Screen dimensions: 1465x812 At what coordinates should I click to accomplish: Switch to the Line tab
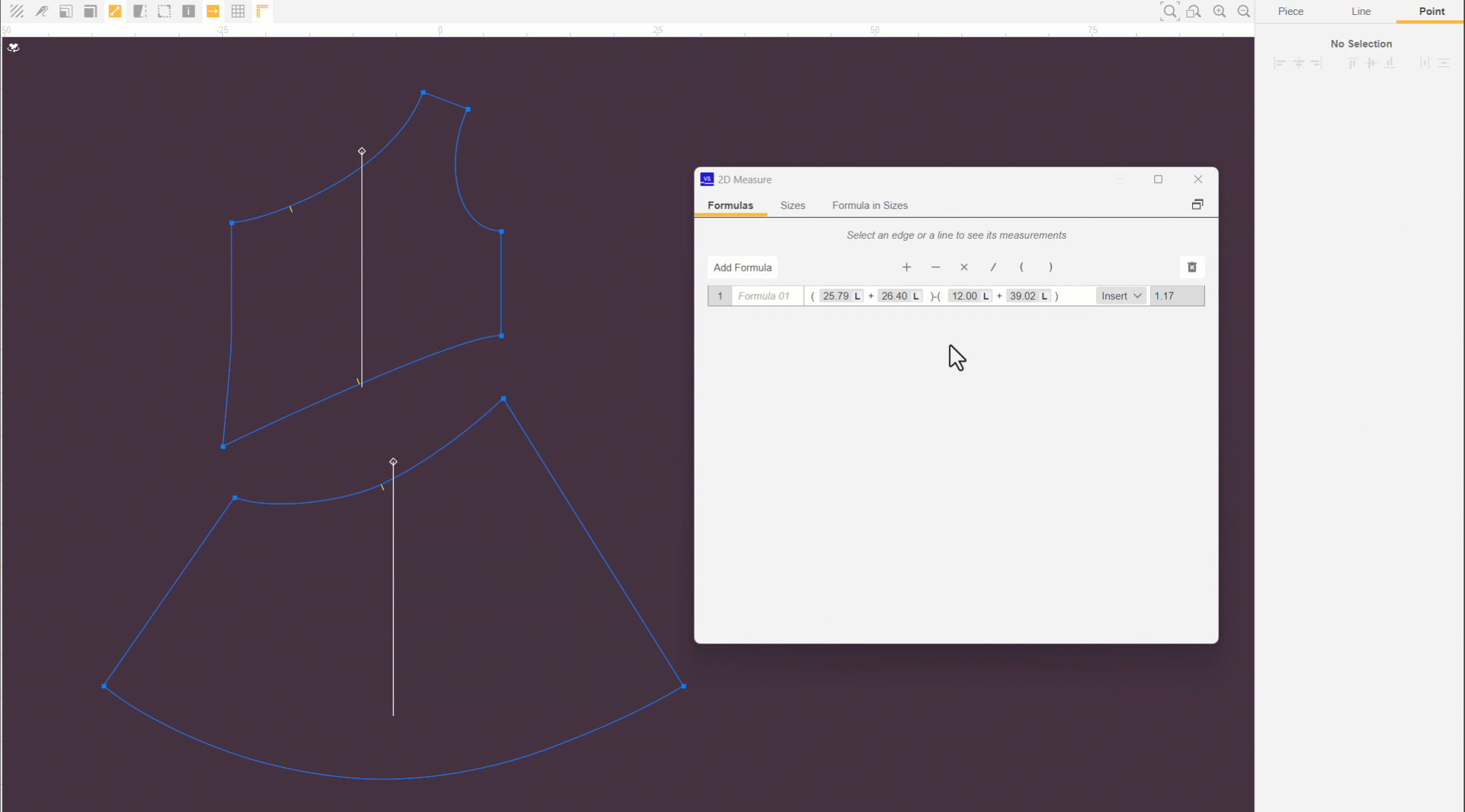tap(1361, 12)
